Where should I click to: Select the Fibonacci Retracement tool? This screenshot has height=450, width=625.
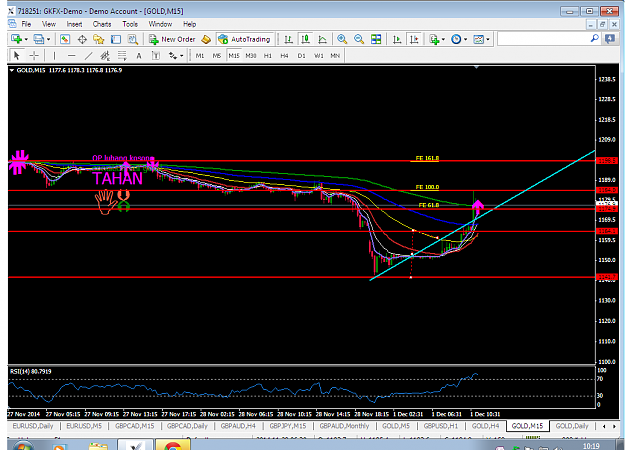pos(122,55)
